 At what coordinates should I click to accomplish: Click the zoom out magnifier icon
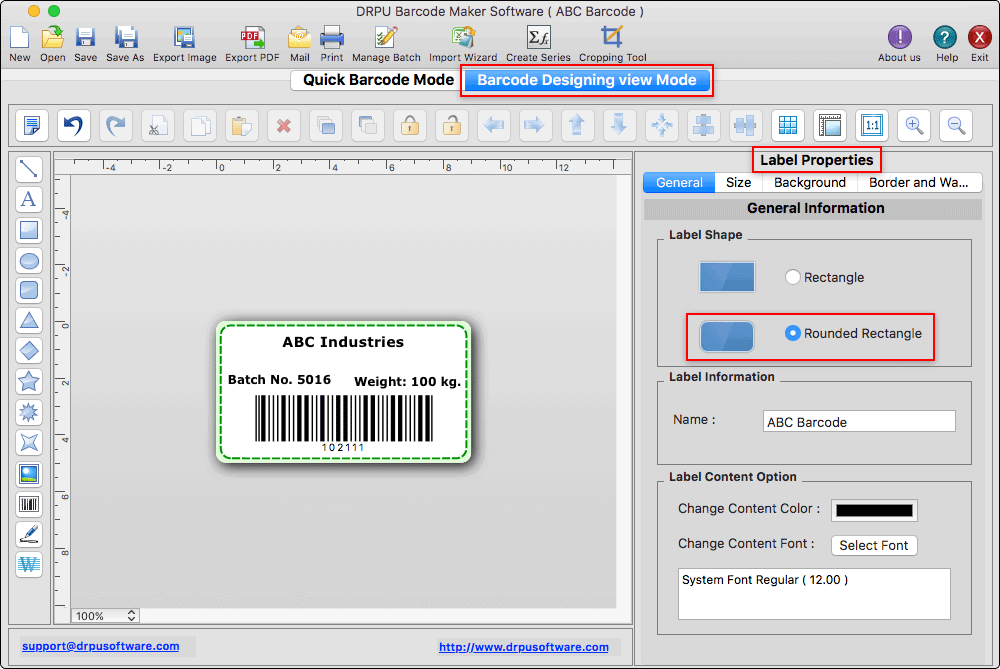click(956, 125)
